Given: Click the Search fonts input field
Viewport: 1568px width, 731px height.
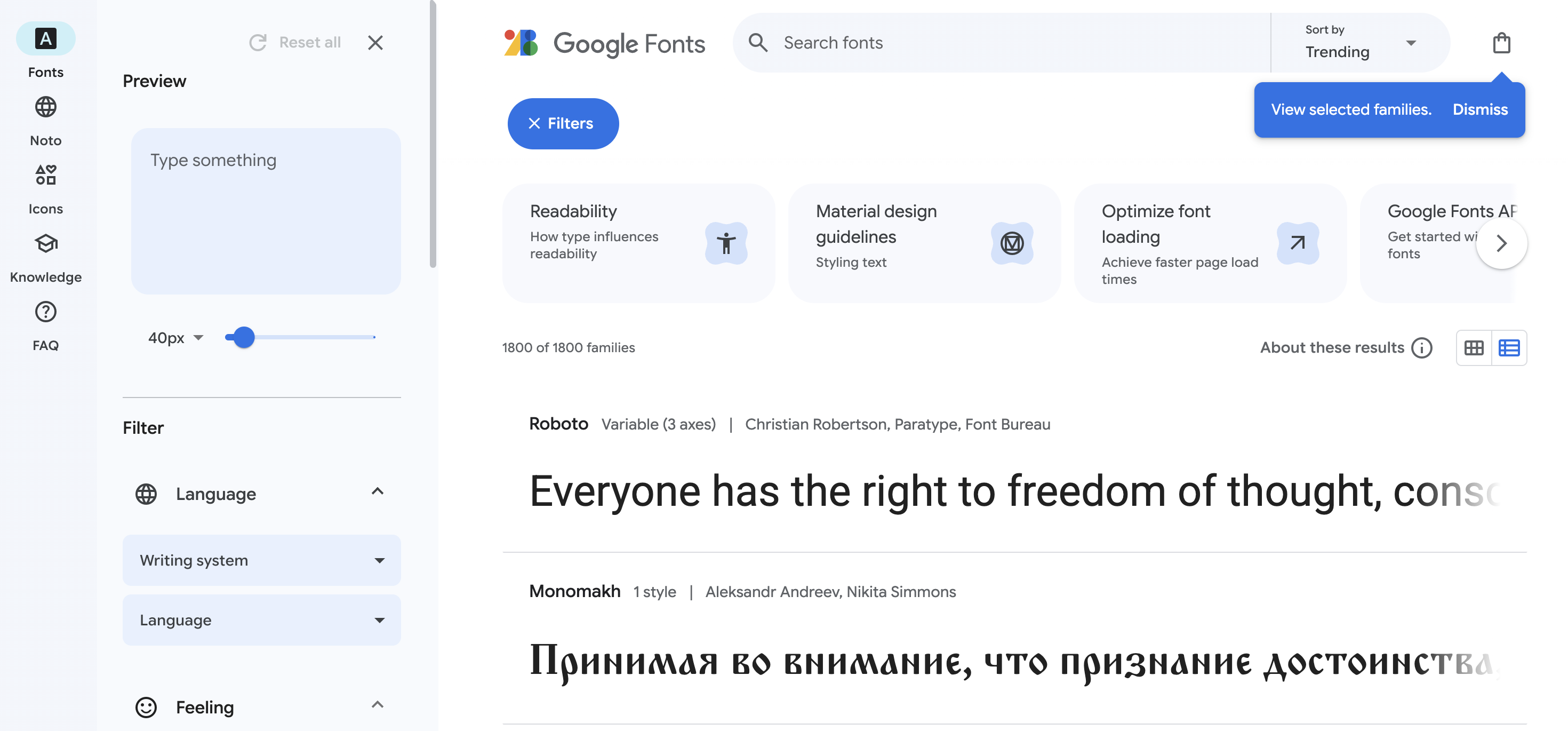Looking at the screenshot, I should pos(1022,43).
